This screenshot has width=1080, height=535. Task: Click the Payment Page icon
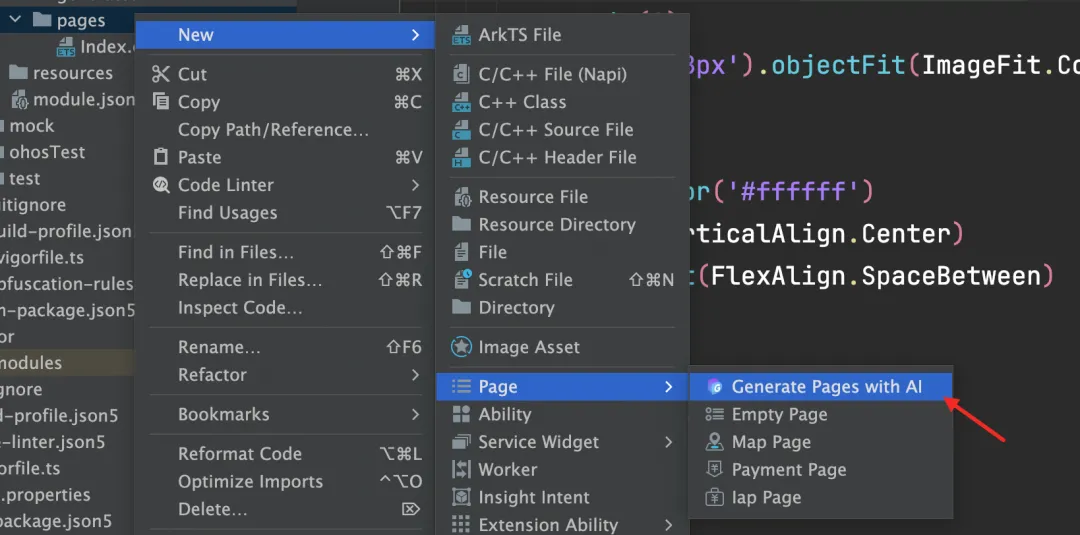pyautogui.click(x=714, y=470)
